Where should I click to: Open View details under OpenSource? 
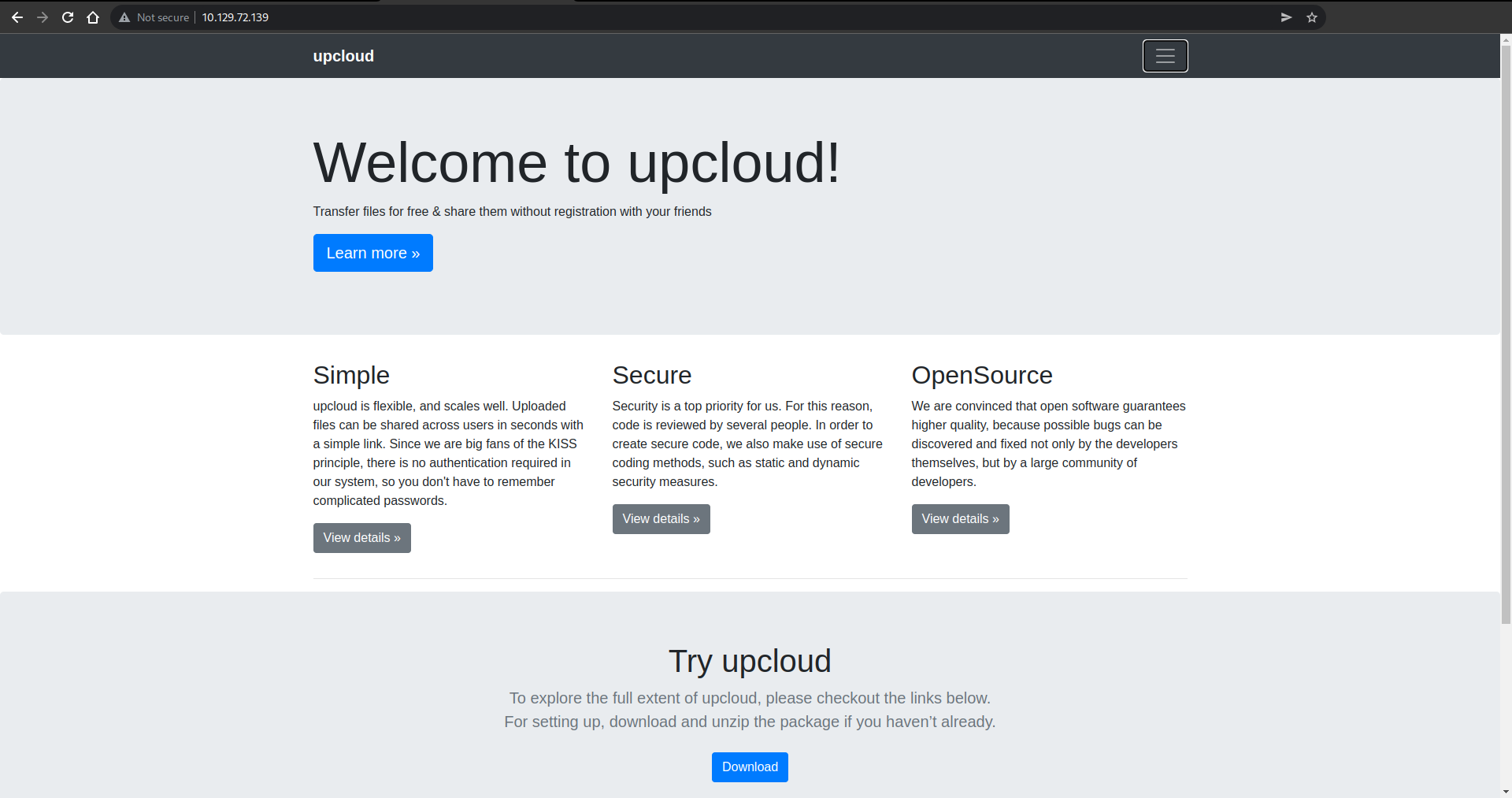point(961,519)
